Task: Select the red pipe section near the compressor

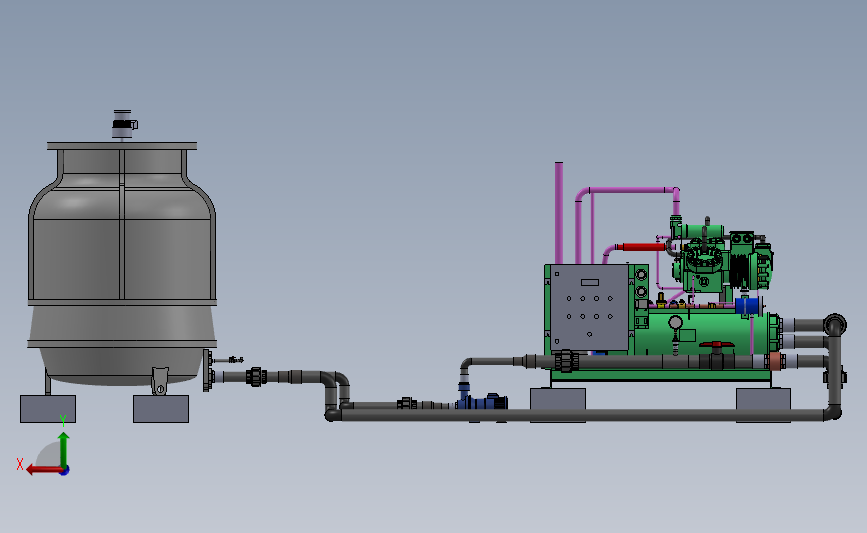Action: point(643,247)
